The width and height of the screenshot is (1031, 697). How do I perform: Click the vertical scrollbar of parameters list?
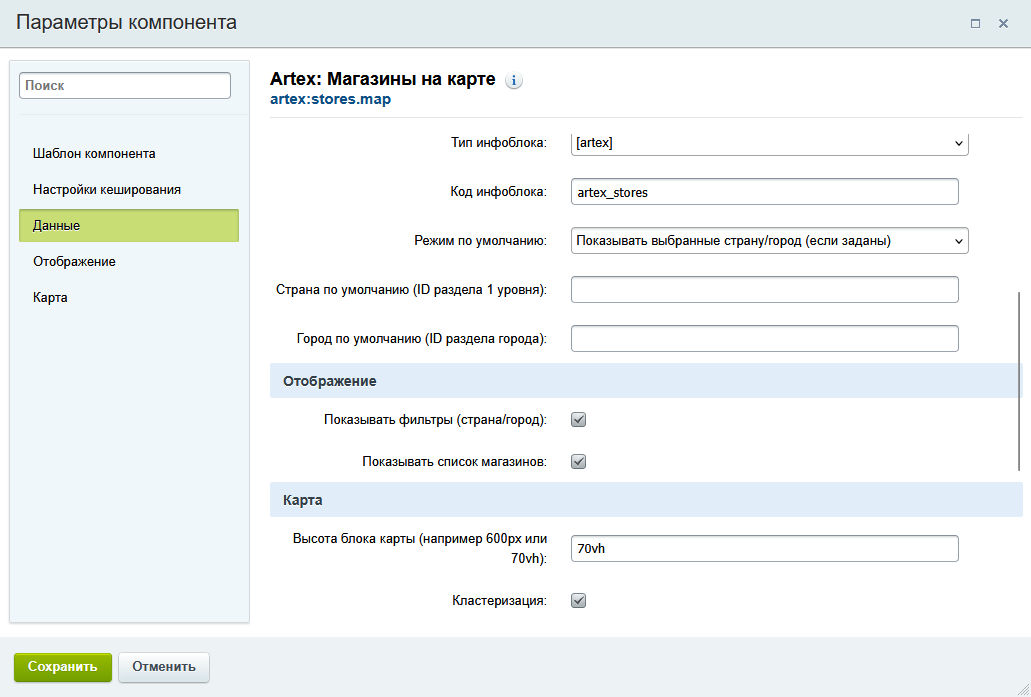(1020, 381)
